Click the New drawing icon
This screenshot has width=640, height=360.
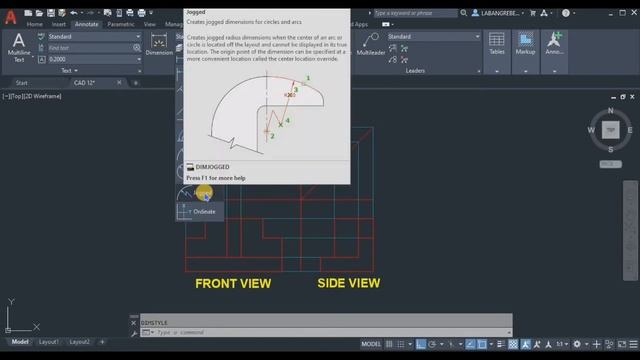pyautogui.click(x=28, y=13)
